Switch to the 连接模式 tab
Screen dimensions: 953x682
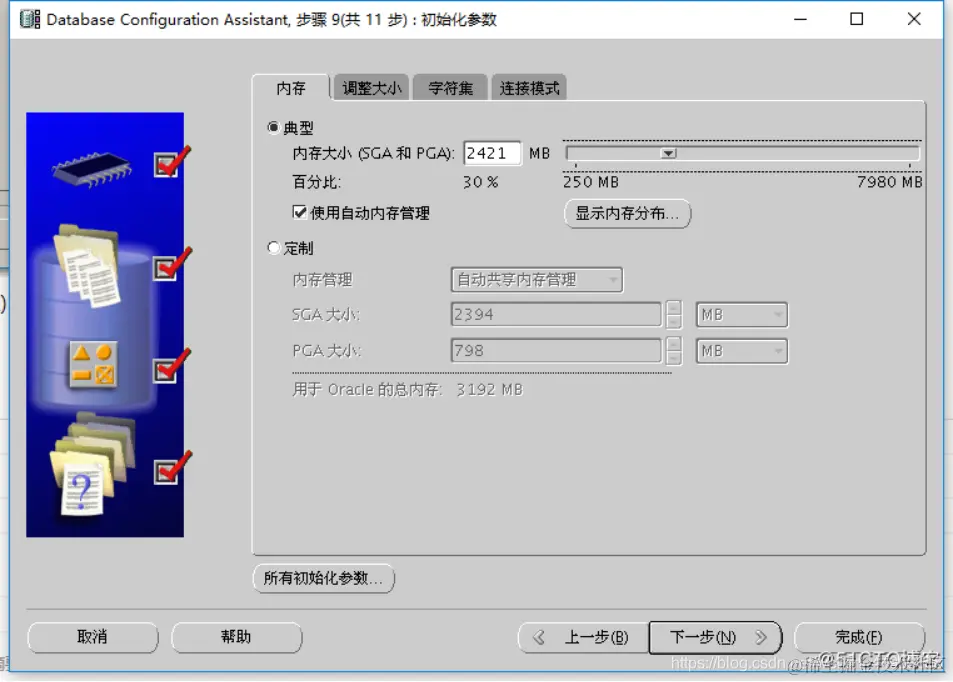point(529,87)
